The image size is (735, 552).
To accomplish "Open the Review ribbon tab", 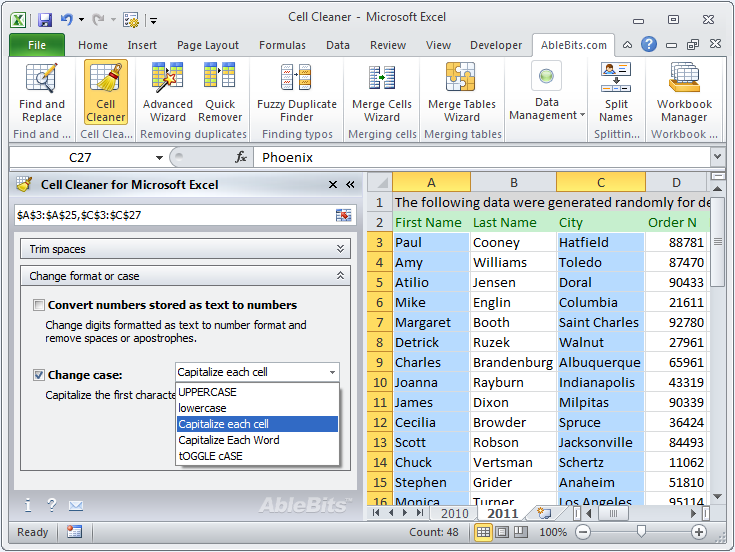I will pyautogui.click(x=388, y=45).
